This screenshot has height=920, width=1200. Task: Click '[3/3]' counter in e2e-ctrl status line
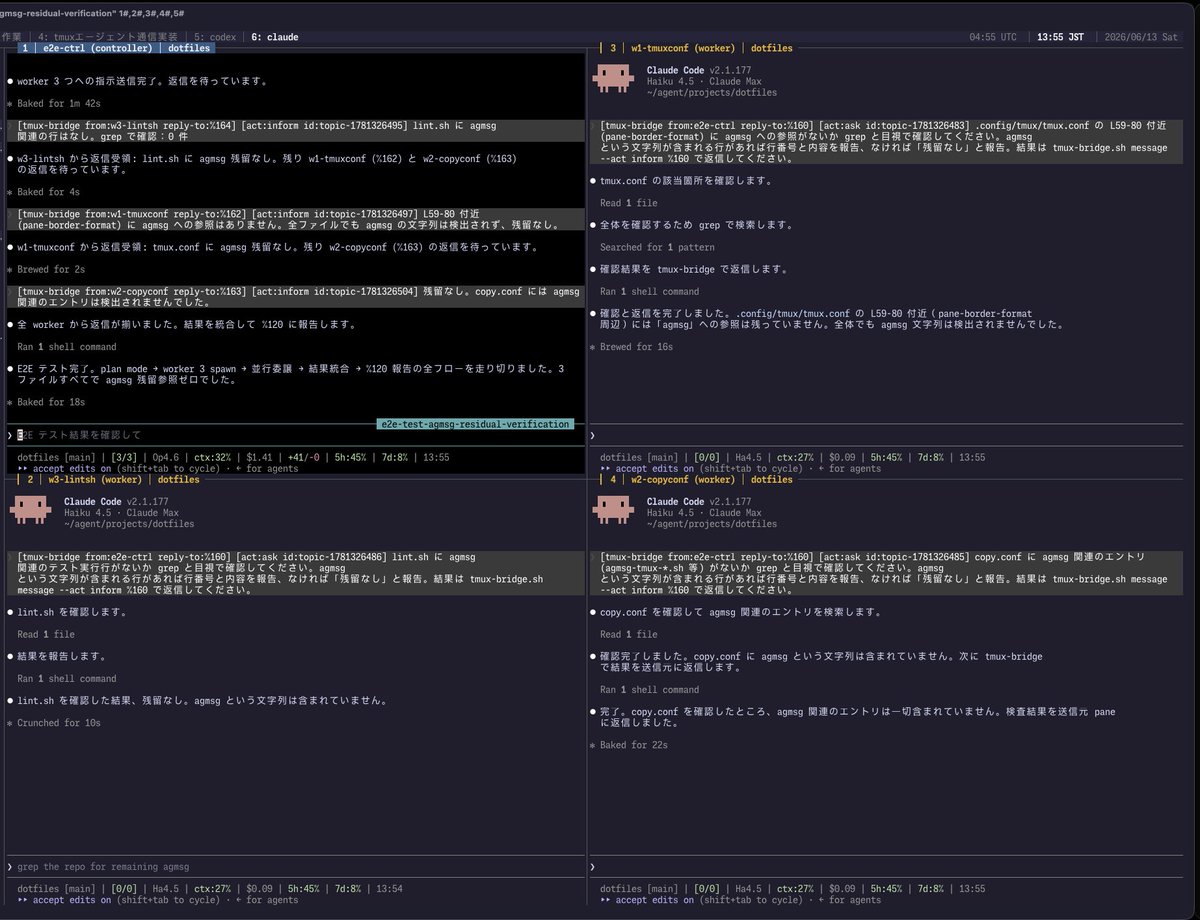click(x=124, y=457)
